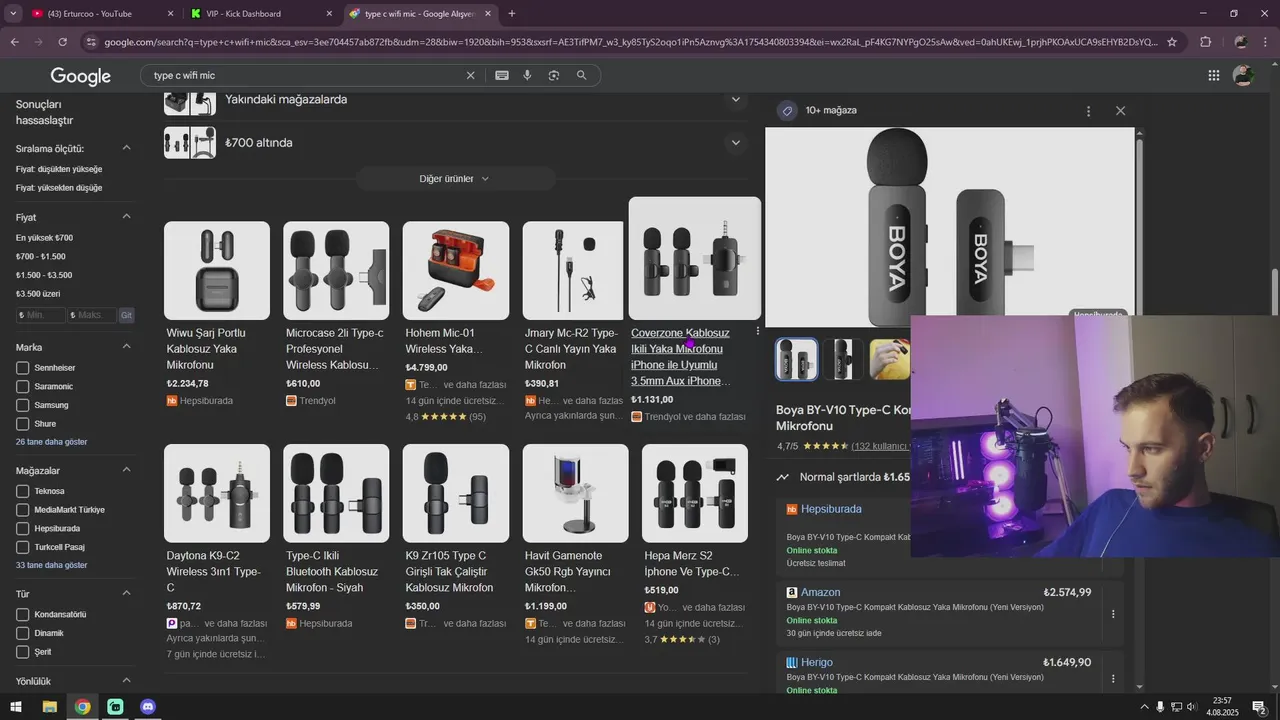Switch to the Ertucoo YouTube tab
1280x720 pixels.
click(100, 14)
